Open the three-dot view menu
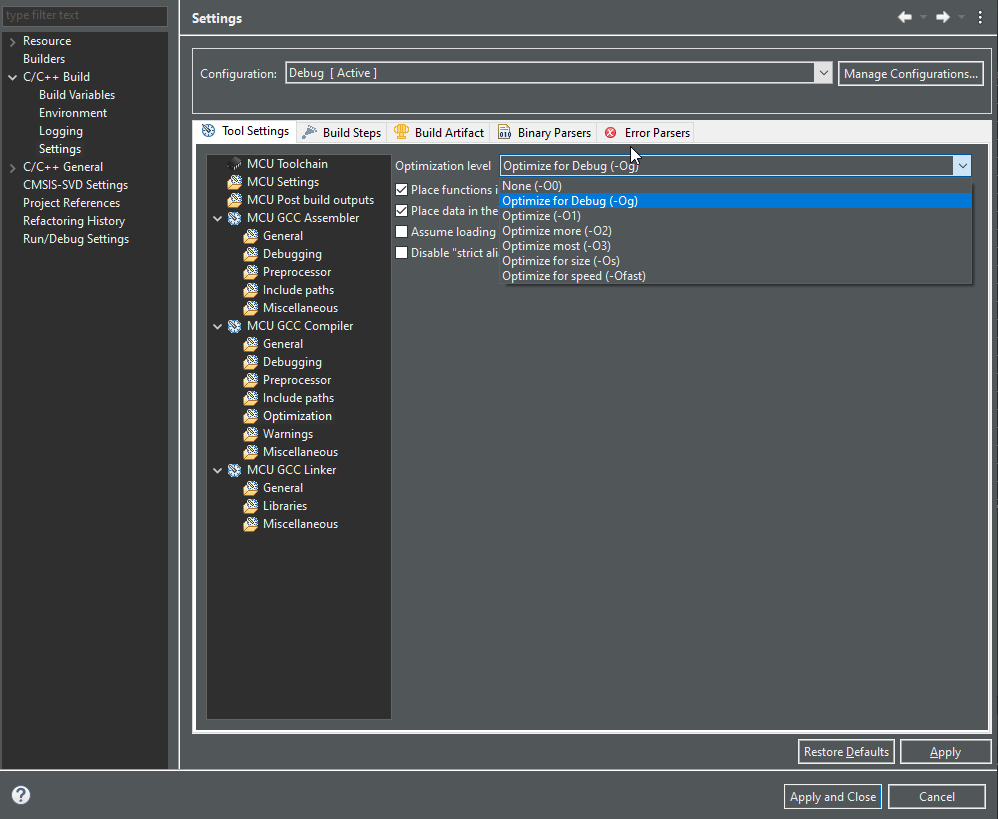The height and width of the screenshot is (819, 998). (x=980, y=18)
